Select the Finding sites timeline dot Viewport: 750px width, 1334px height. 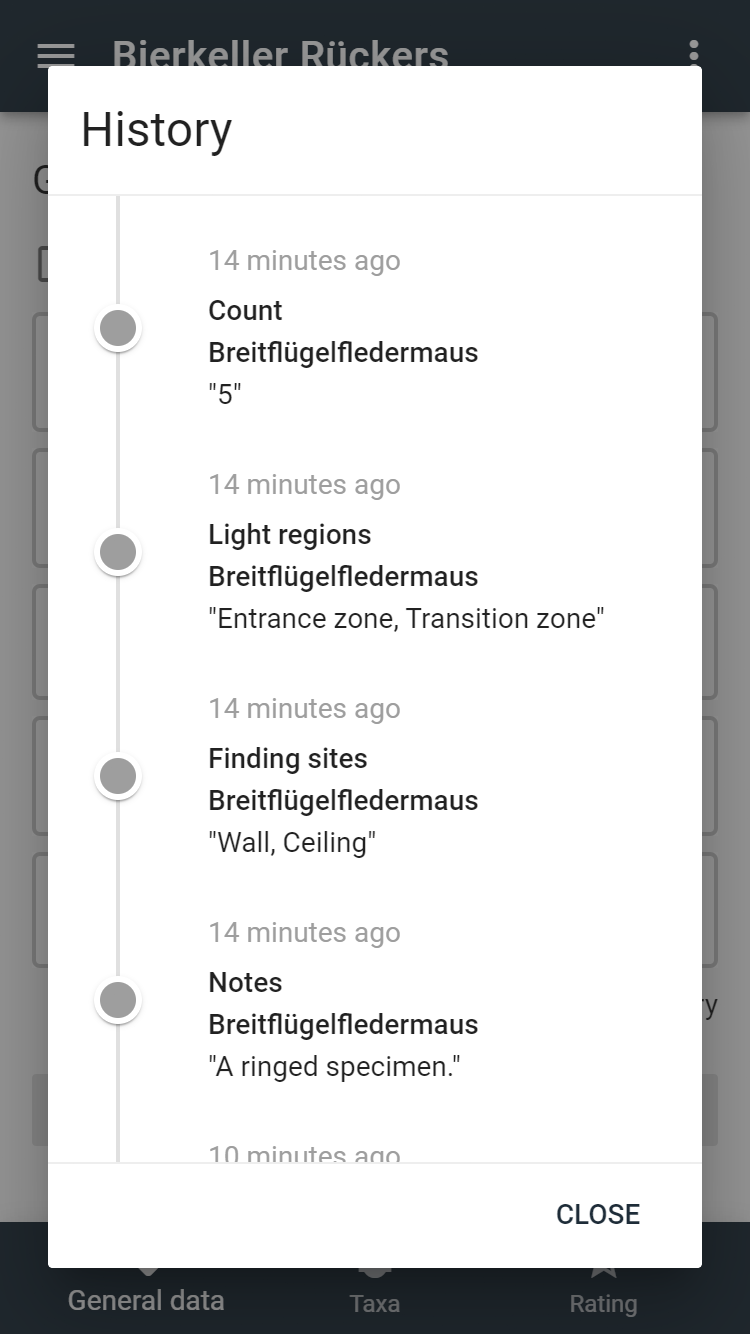coord(118,776)
